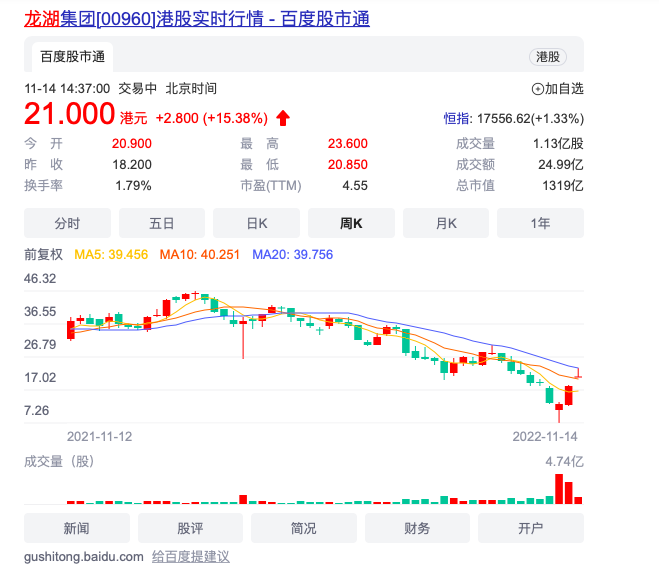Click the 成交量 value 1.13亿股

pos(558,144)
